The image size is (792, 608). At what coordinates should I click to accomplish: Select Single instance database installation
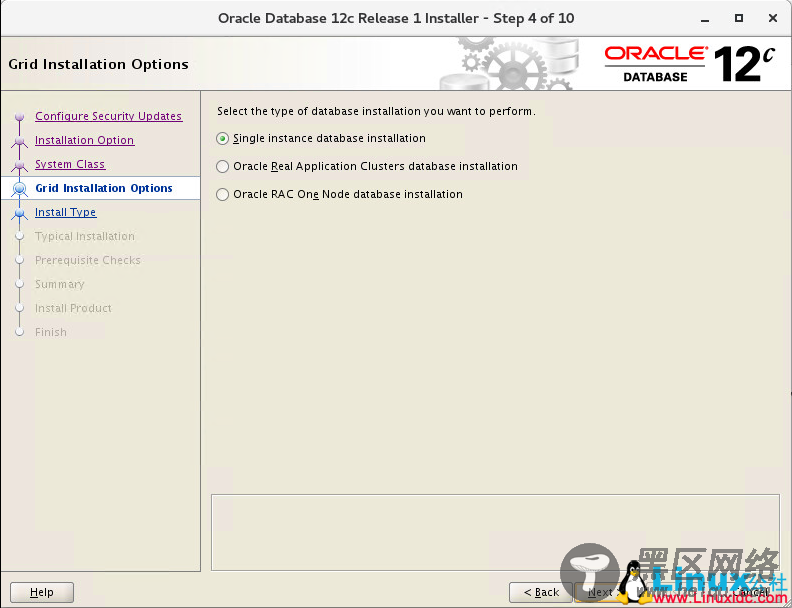coord(321,138)
